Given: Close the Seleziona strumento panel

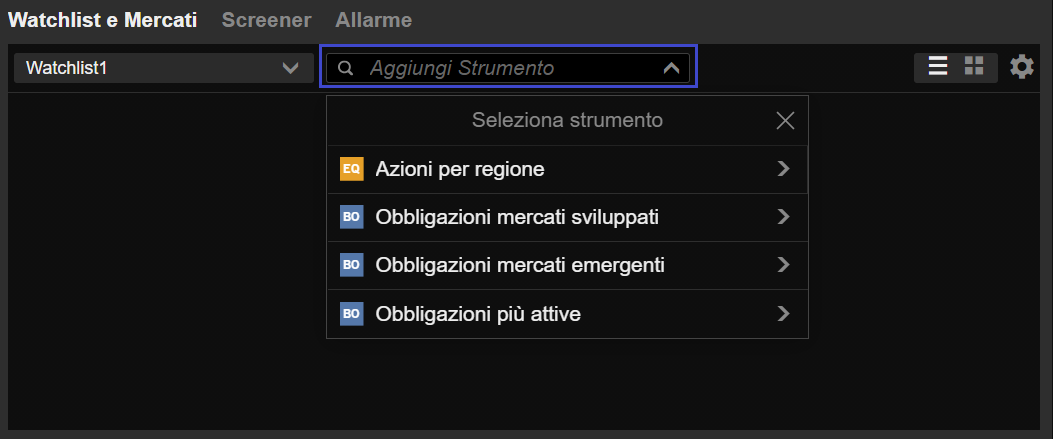Looking at the screenshot, I should pyautogui.click(x=785, y=121).
